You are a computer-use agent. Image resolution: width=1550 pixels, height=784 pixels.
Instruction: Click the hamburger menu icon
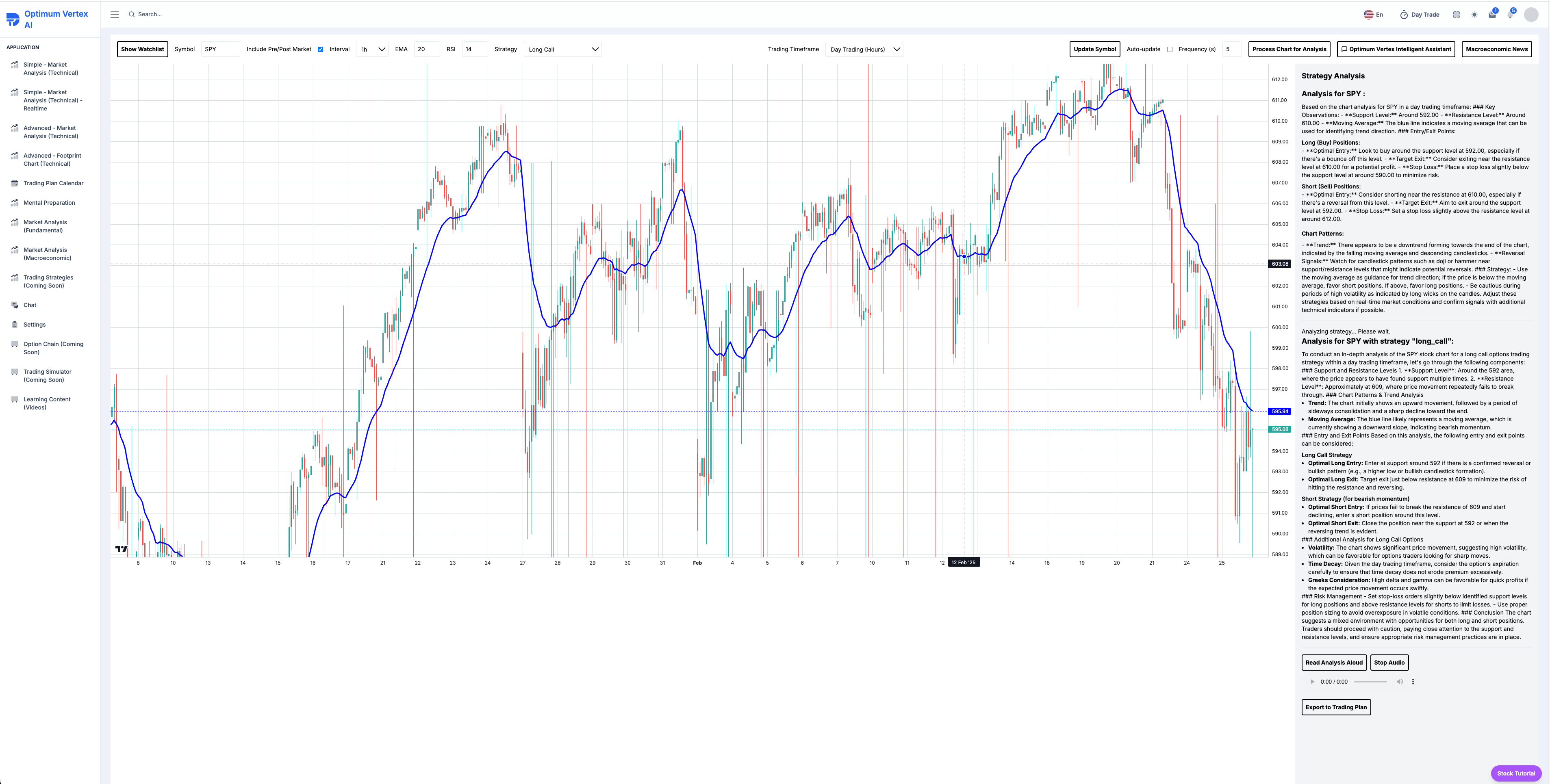click(x=114, y=15)
